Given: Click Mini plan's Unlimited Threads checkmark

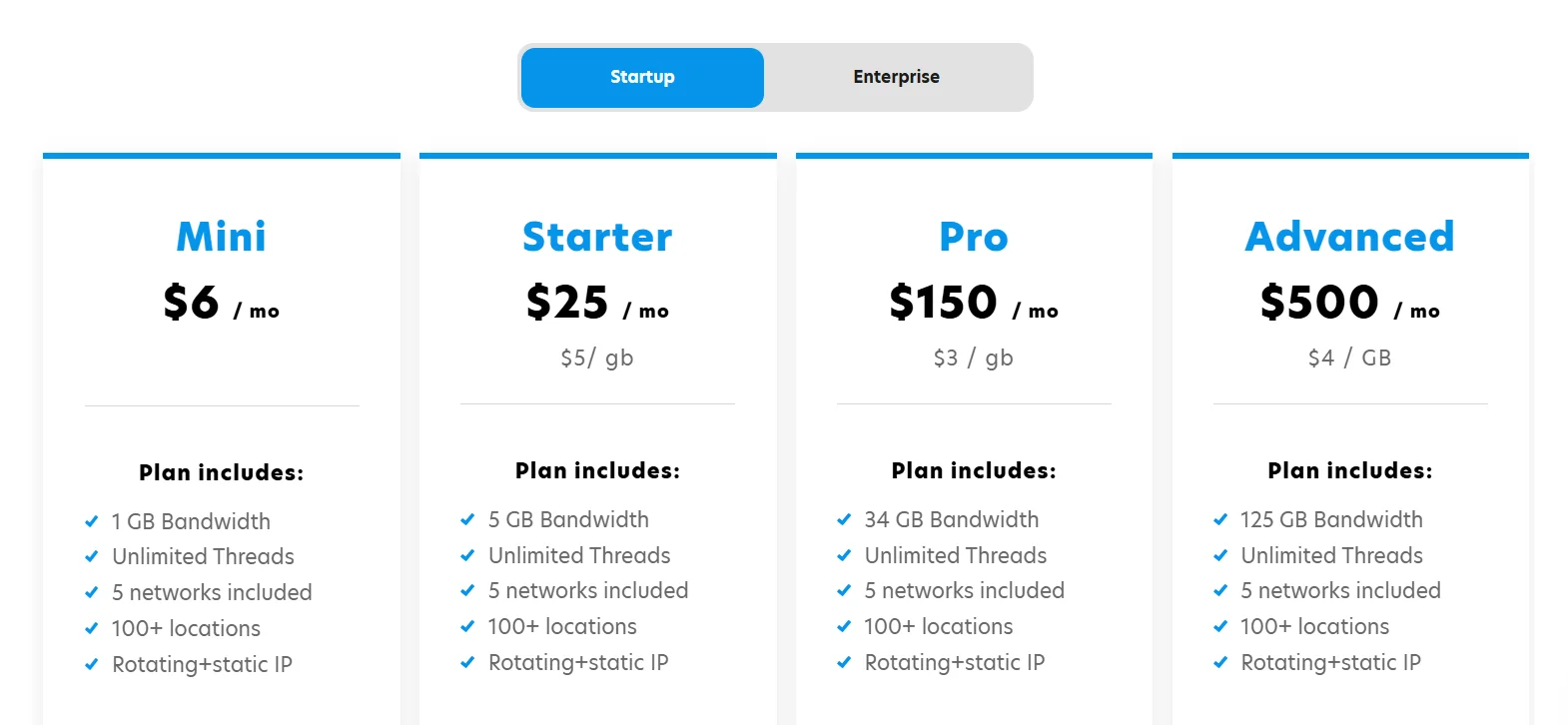Looking at the screenshot, I should click(x=92, y=556).
